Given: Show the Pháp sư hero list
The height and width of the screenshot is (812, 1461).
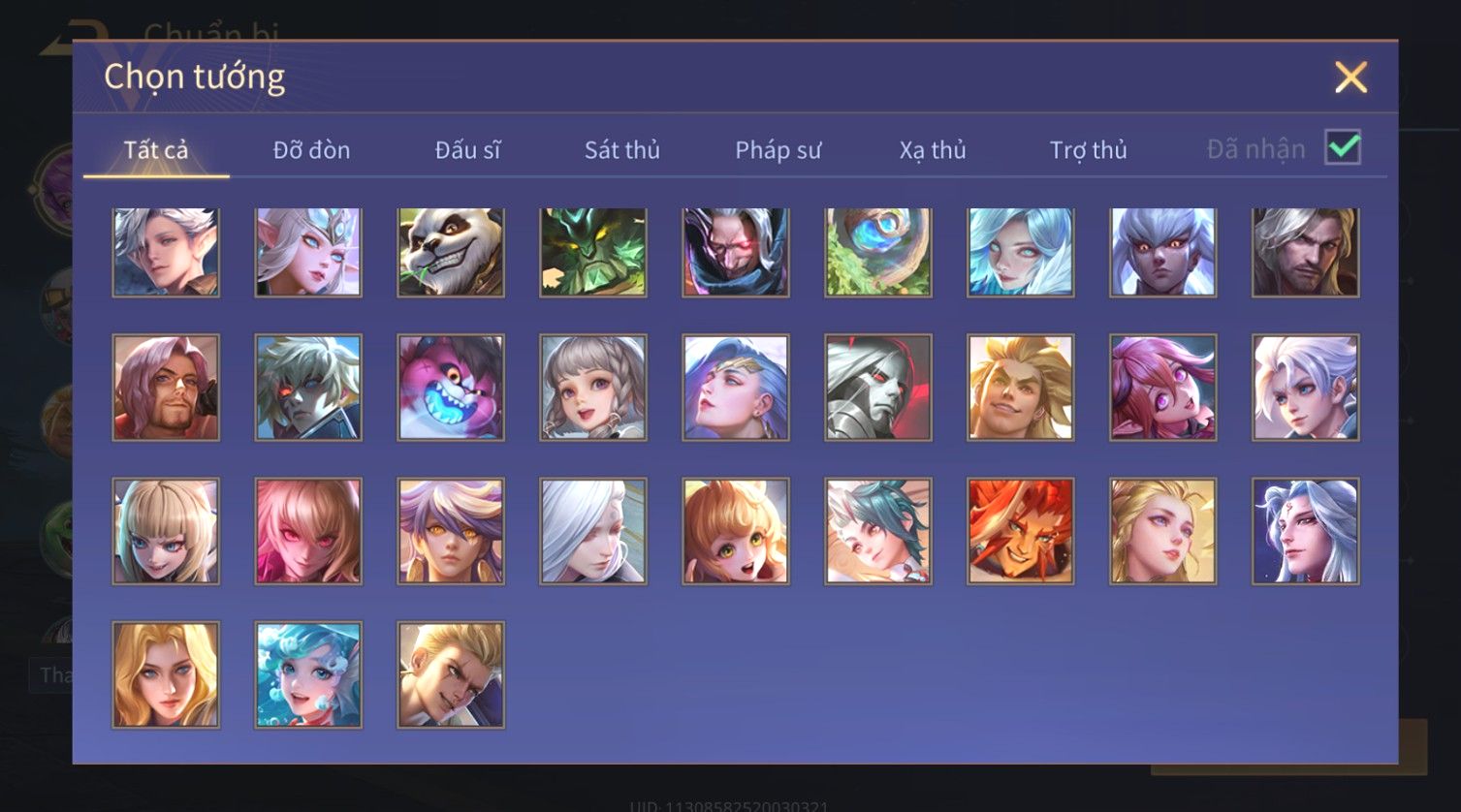Looking at the screenshot, I should point(778,150).
